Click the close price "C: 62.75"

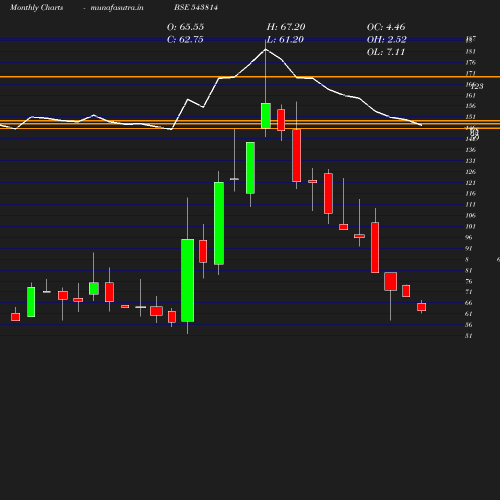tap(185, 40)
